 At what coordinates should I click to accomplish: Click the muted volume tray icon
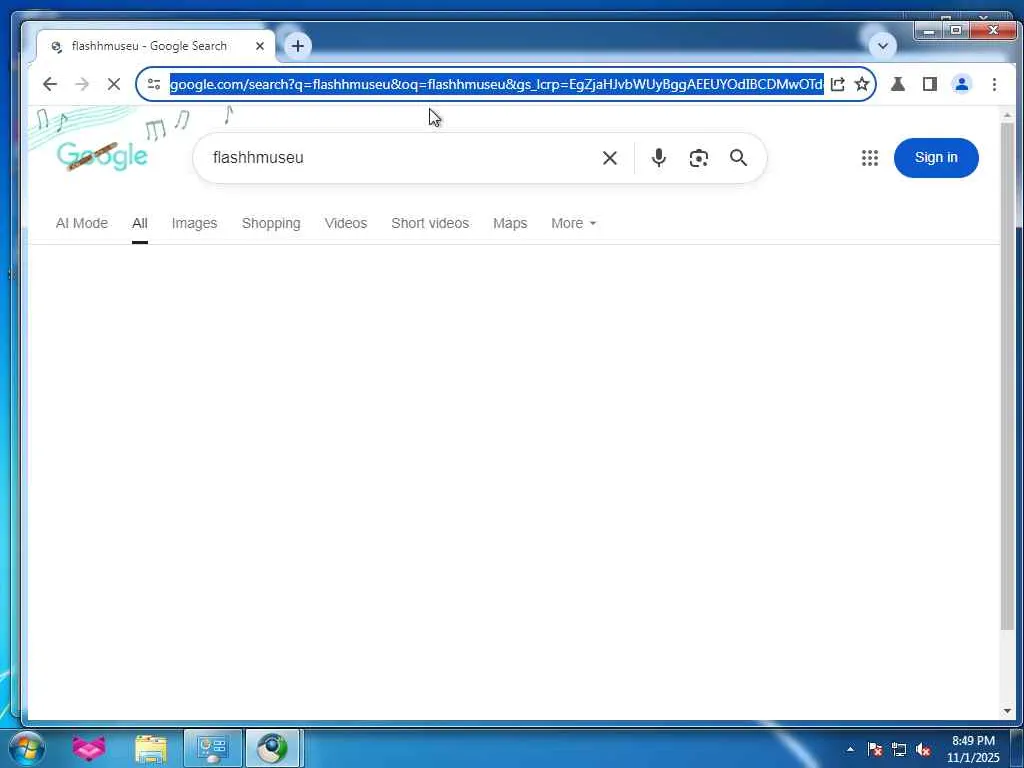pyautogui.click(x=923, y=749)
